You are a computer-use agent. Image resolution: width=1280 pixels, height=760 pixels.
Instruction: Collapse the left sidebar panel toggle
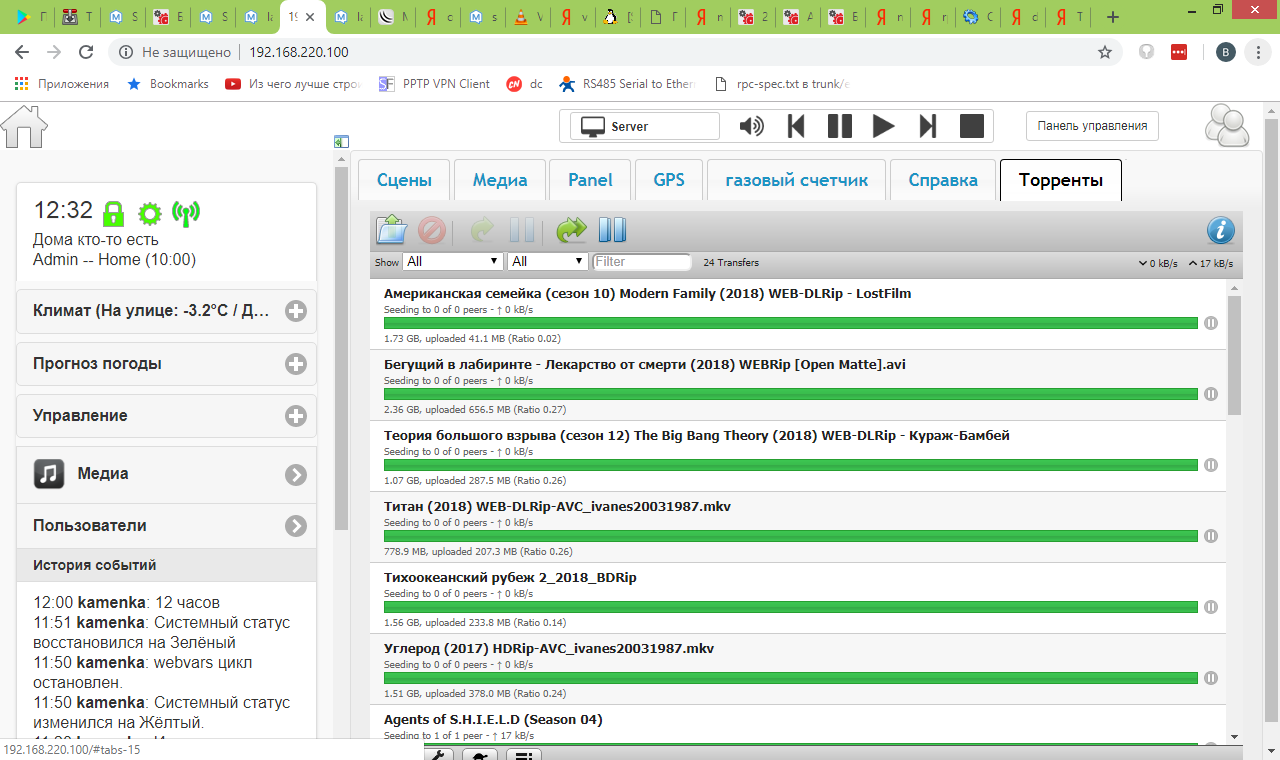340,142
